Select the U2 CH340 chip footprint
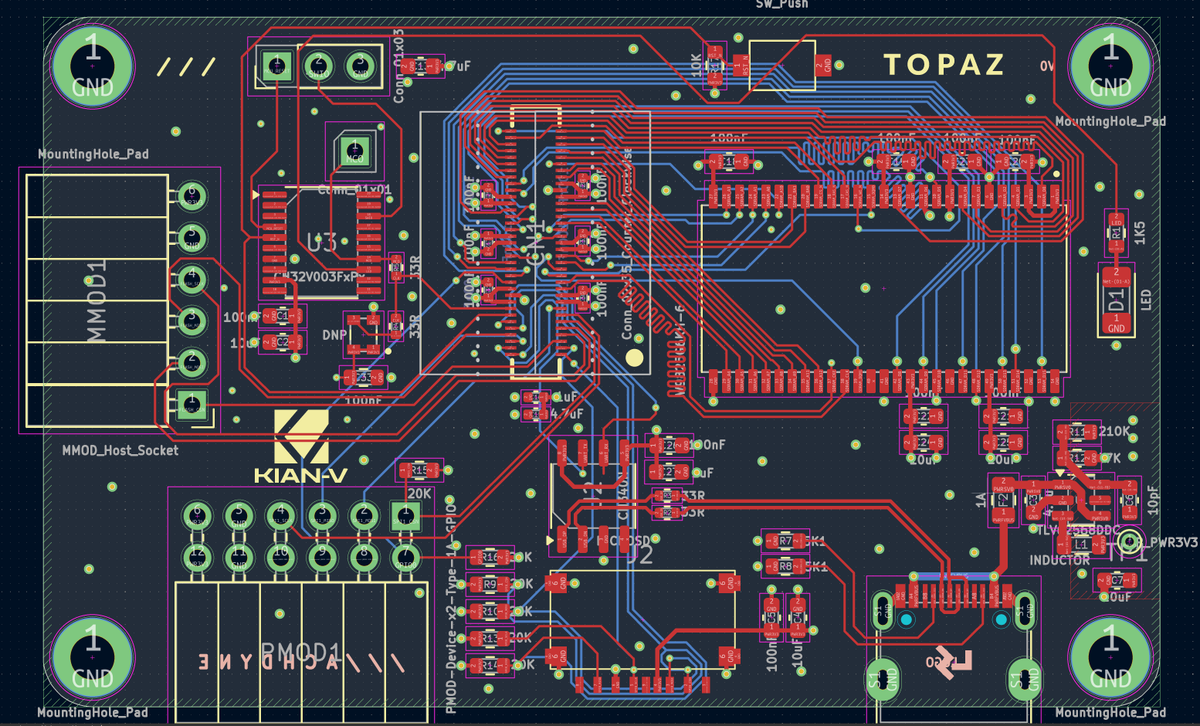 (x=591, y=495)
